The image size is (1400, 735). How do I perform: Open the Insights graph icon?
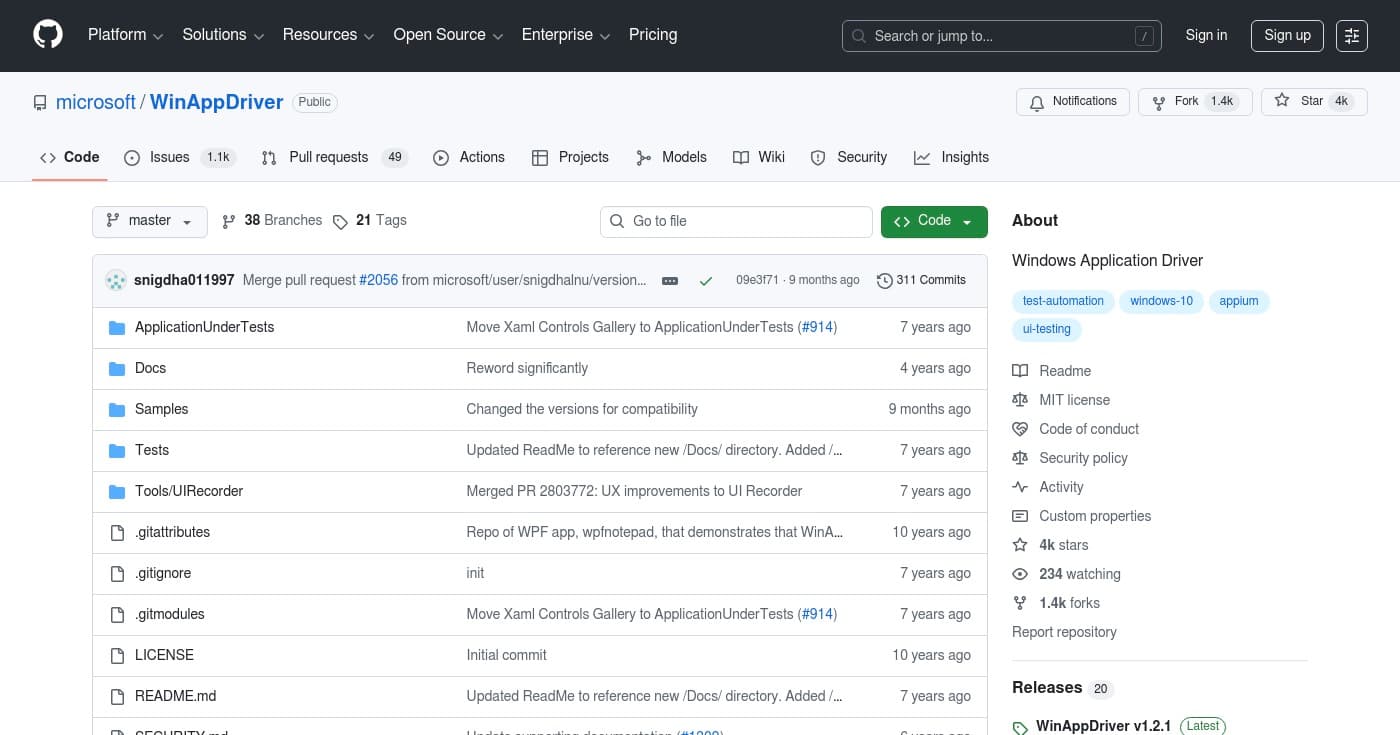(922, 157)
